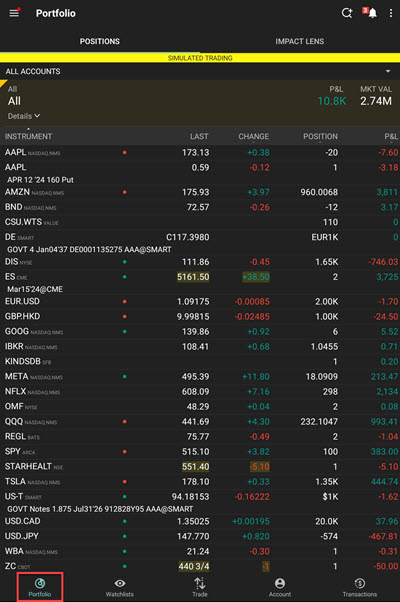This screenshot has width=400, height=602.
Task: Sort by P&L column header
Action: click(391, 137)
